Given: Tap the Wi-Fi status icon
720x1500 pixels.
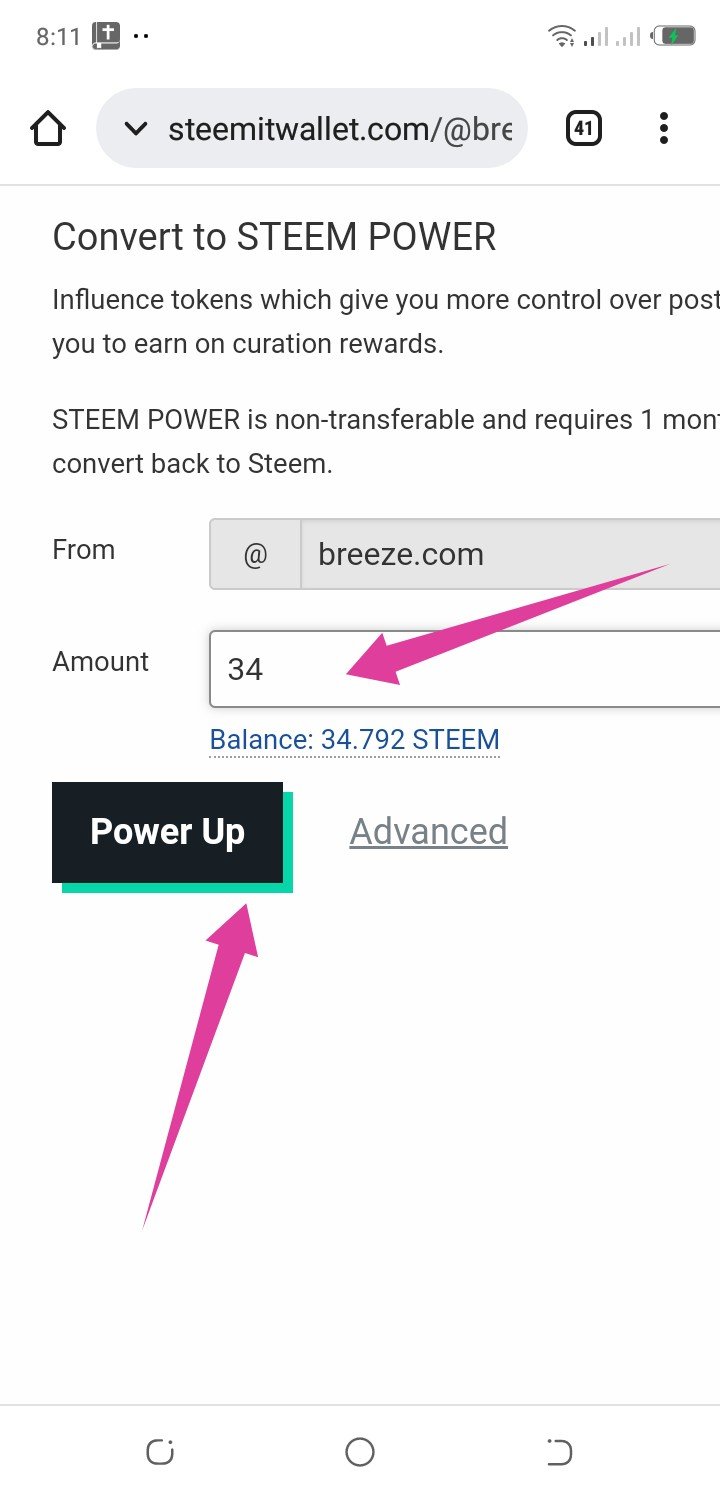Looking at the screenshot, I should pos(562,37).
